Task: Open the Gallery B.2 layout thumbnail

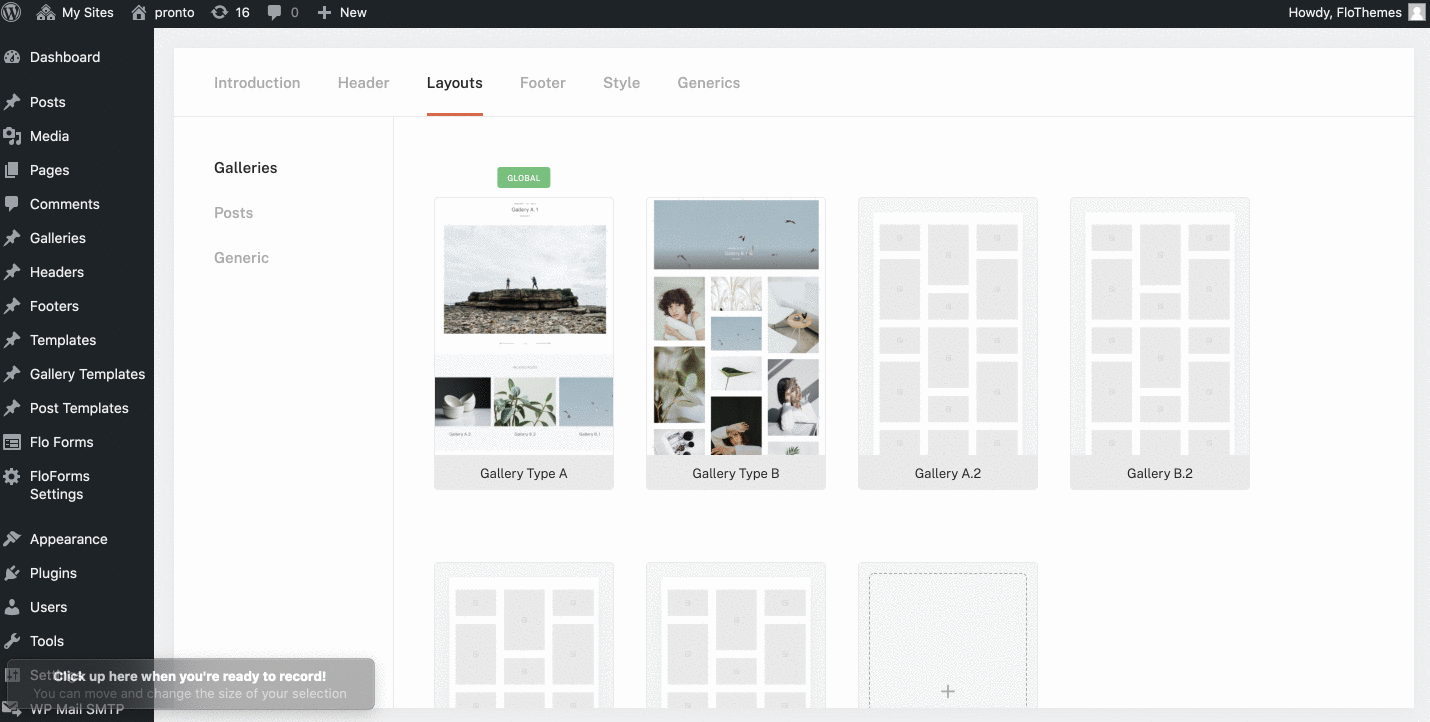Action: (1160, 343)
